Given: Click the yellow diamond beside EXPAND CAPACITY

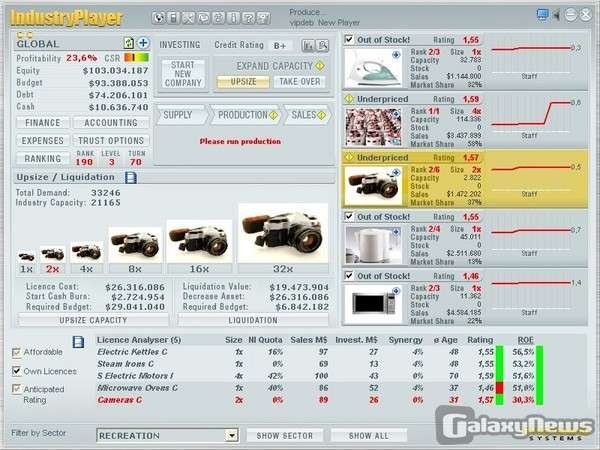Looking at the screenshot, I should pos(320,66).
